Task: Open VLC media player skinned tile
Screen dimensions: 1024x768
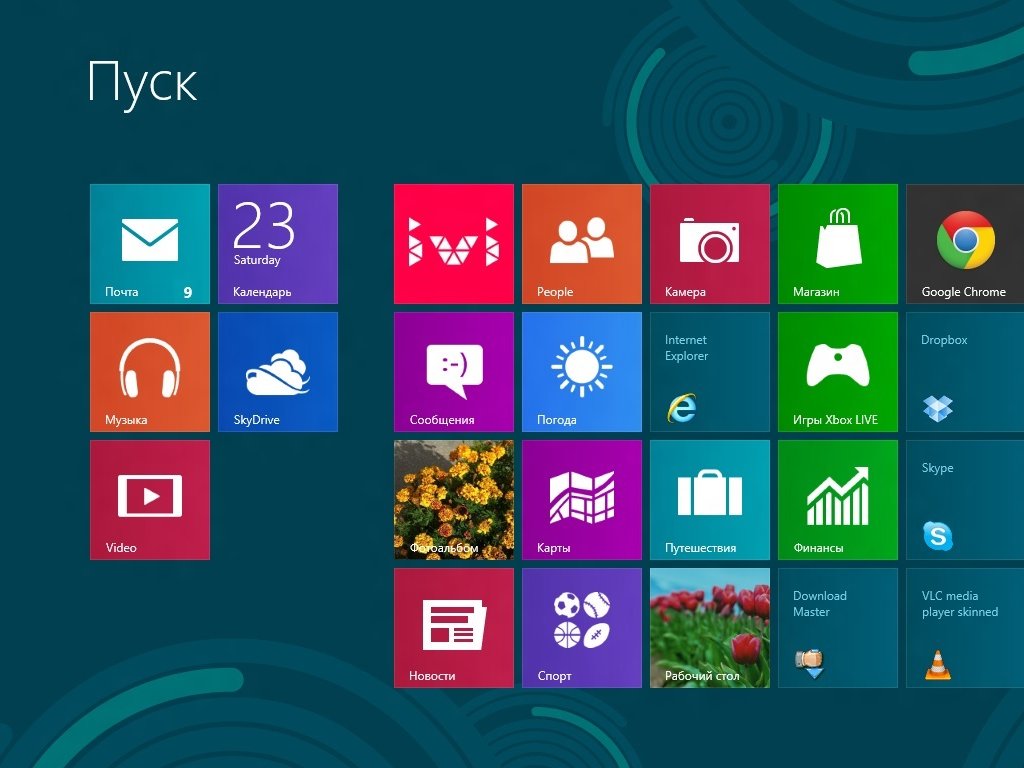Action: coord(965,628)
